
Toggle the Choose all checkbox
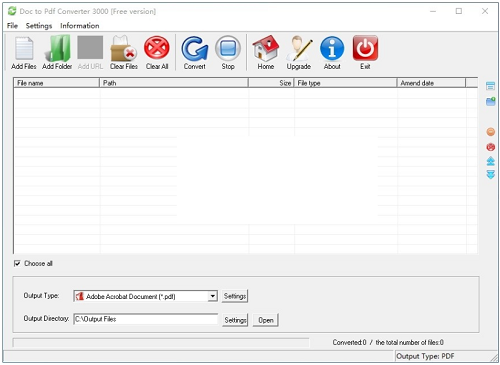[x=17, y=263]
